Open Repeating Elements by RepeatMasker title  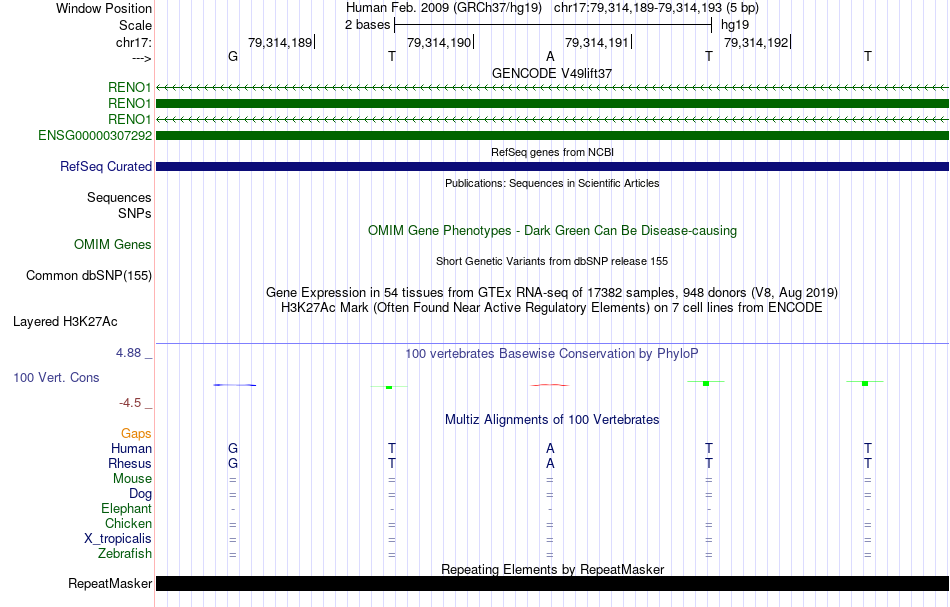[552, 569]
